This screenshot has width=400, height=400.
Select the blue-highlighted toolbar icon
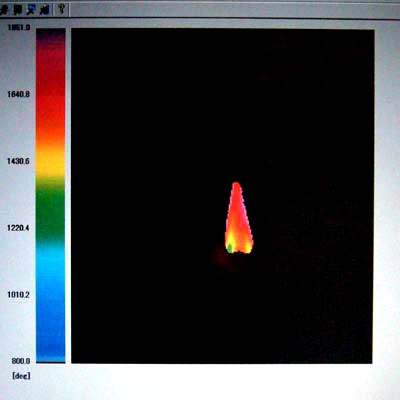(x=32, y=10)
